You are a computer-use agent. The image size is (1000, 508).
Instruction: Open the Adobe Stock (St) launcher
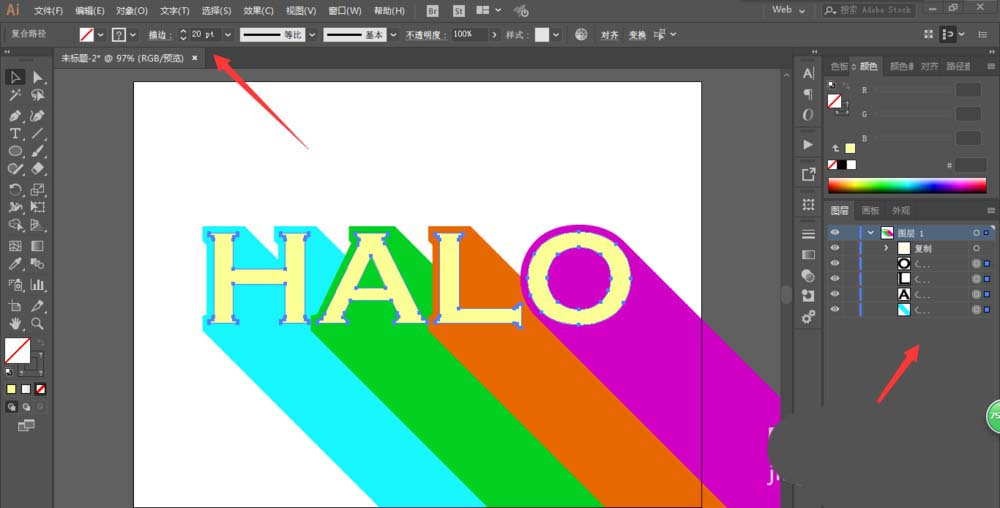(x=459, y=11)
